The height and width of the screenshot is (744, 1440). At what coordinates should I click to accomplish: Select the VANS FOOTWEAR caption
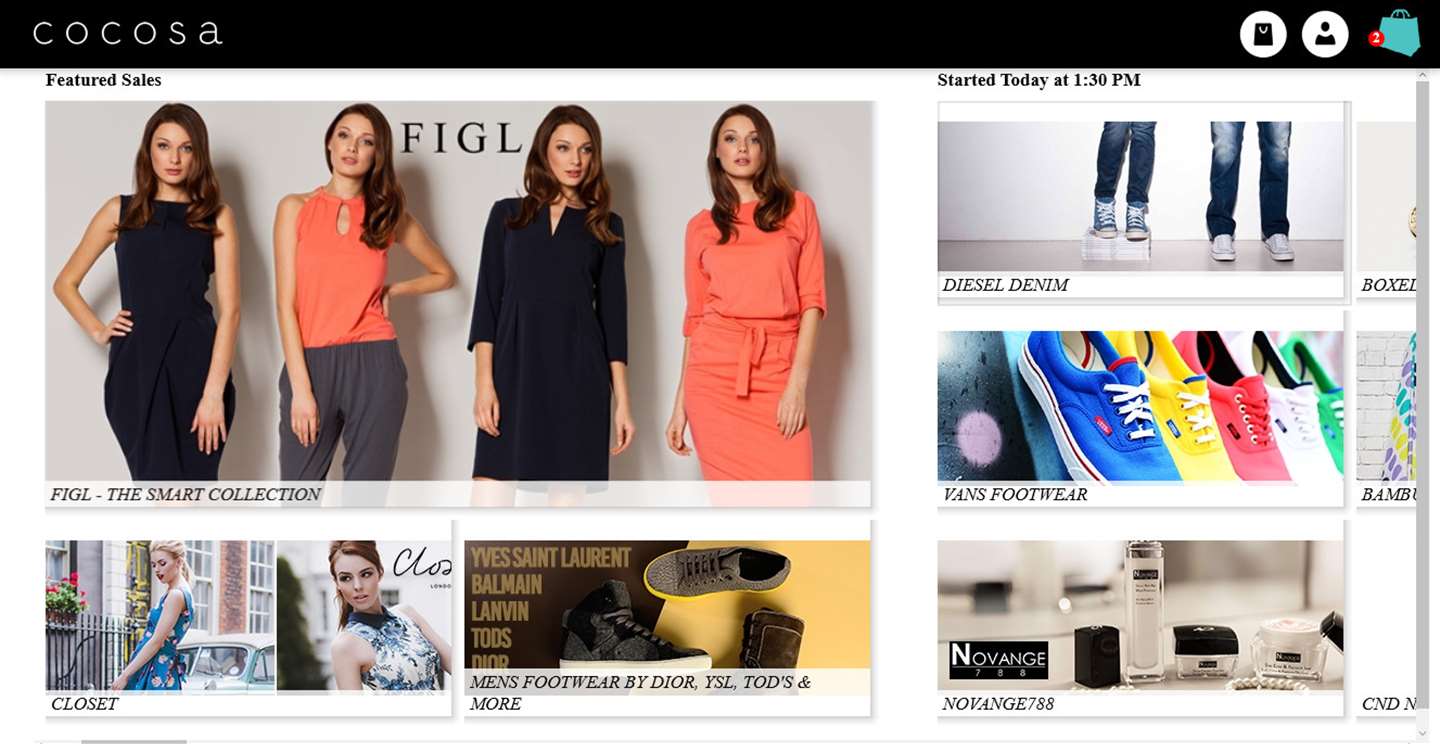click(x=1014, y=494)
